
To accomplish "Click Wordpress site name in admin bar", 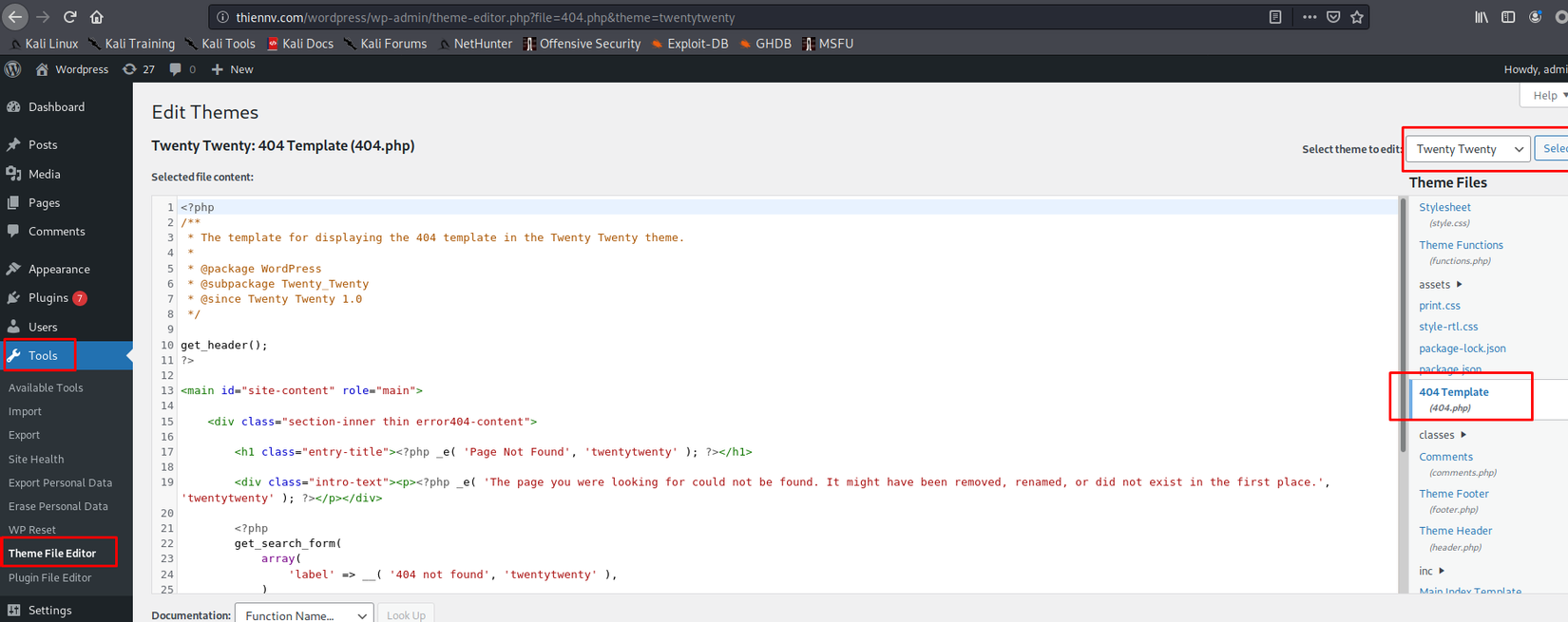I will pyautogui.click(x=72, y=69).
